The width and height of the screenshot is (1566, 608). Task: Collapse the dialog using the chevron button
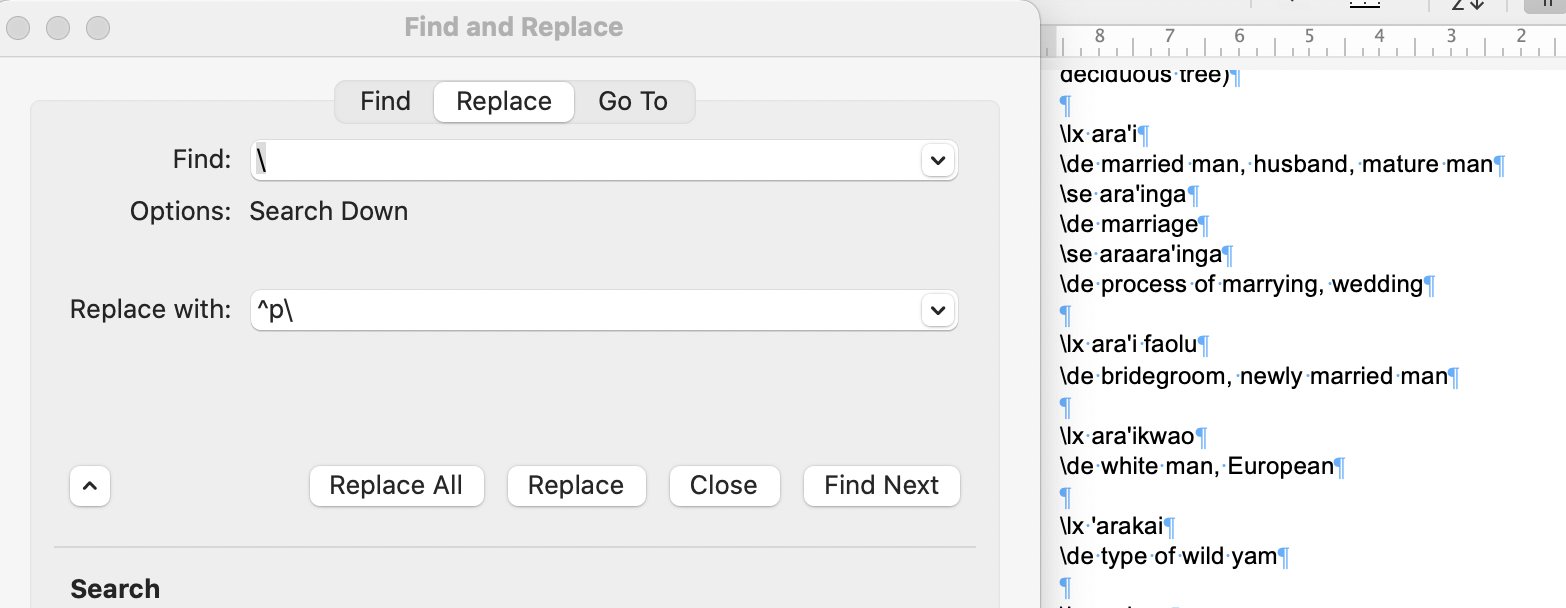(x=89, y=486)
